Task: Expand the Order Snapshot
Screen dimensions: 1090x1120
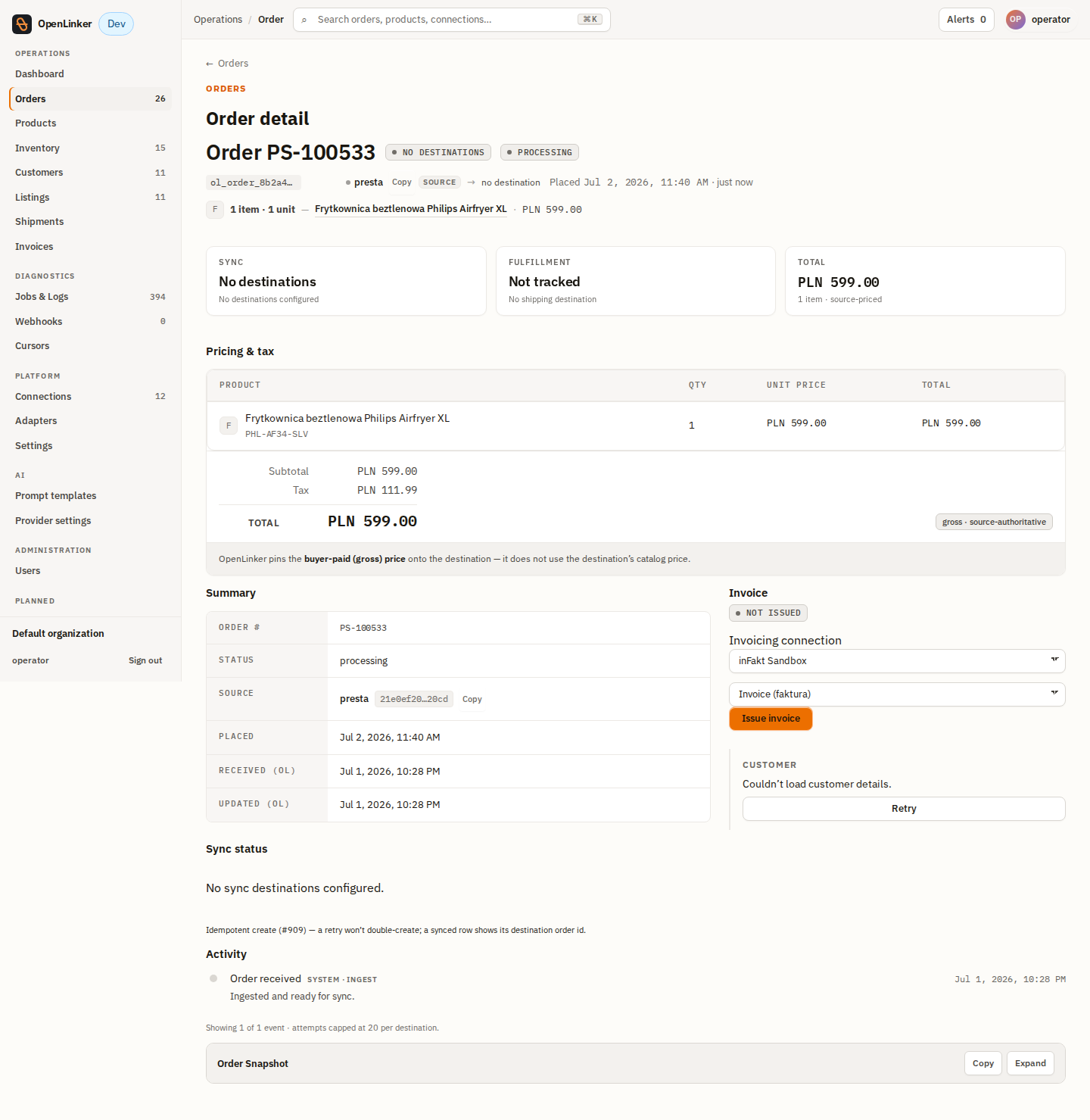Action: click(1030, 1063)
